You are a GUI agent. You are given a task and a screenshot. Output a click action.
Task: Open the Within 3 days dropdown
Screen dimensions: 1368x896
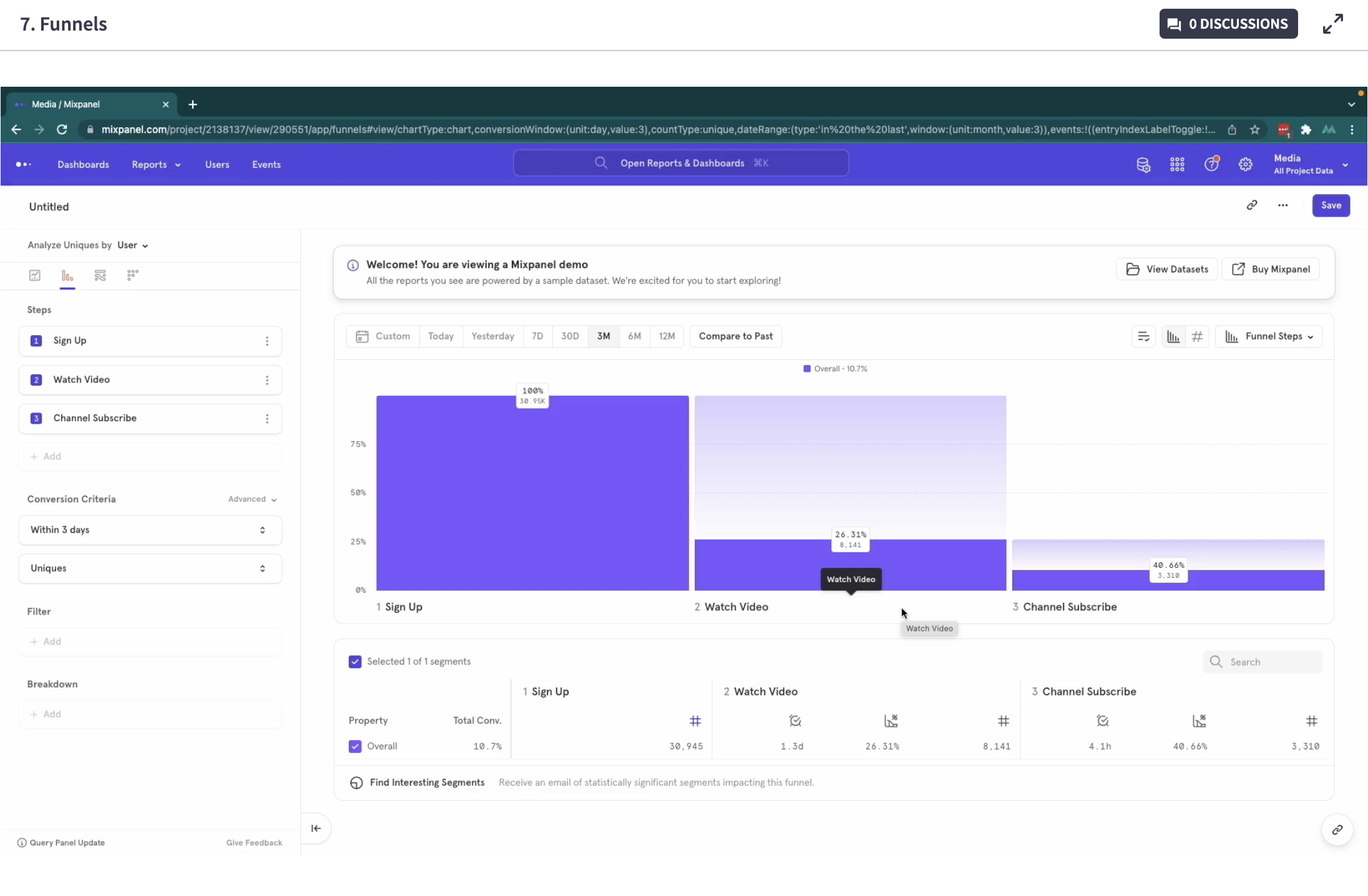(150, 530)
